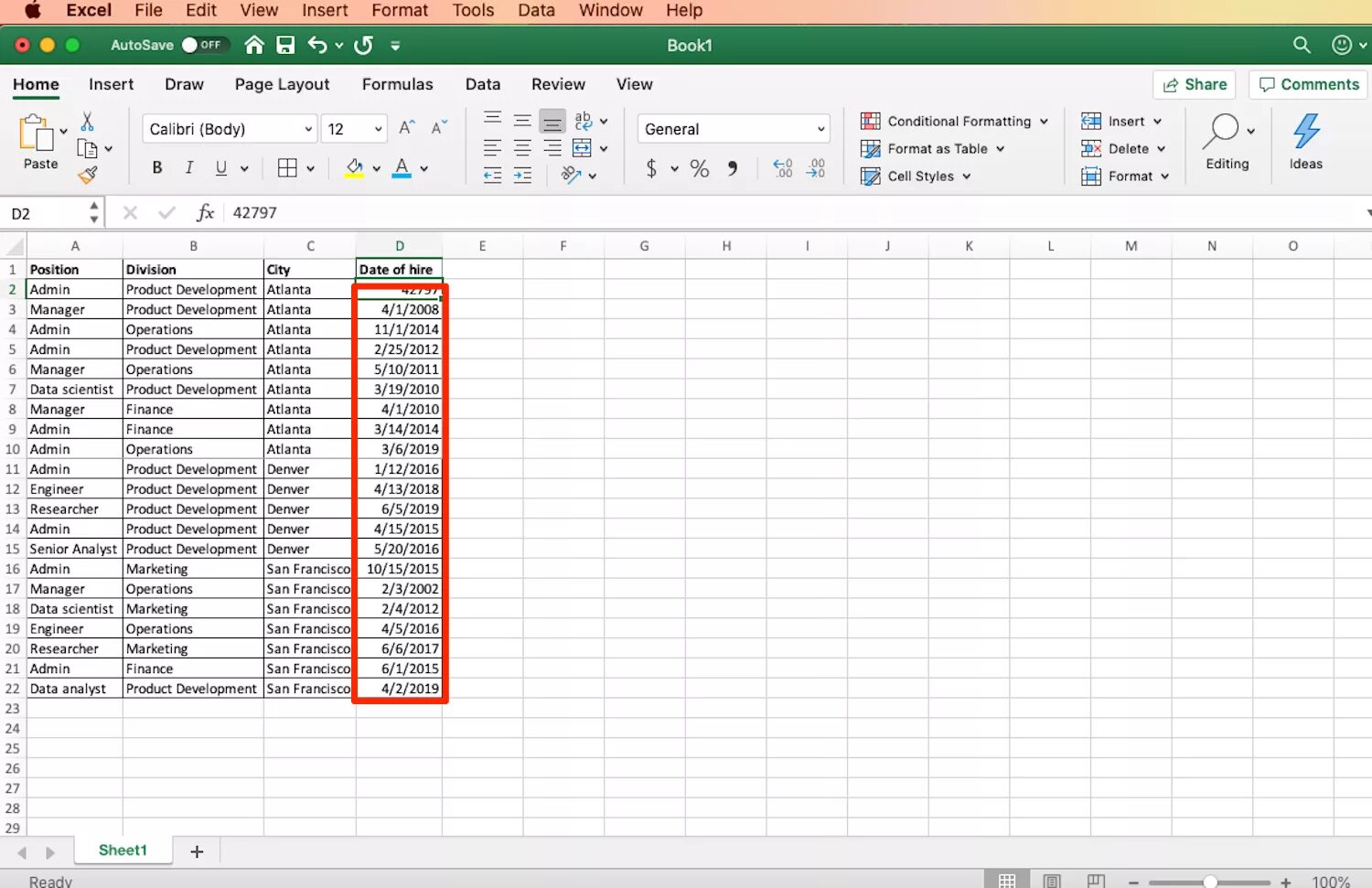
Task: Increase font size with the larger A
Action: point(407,127)
